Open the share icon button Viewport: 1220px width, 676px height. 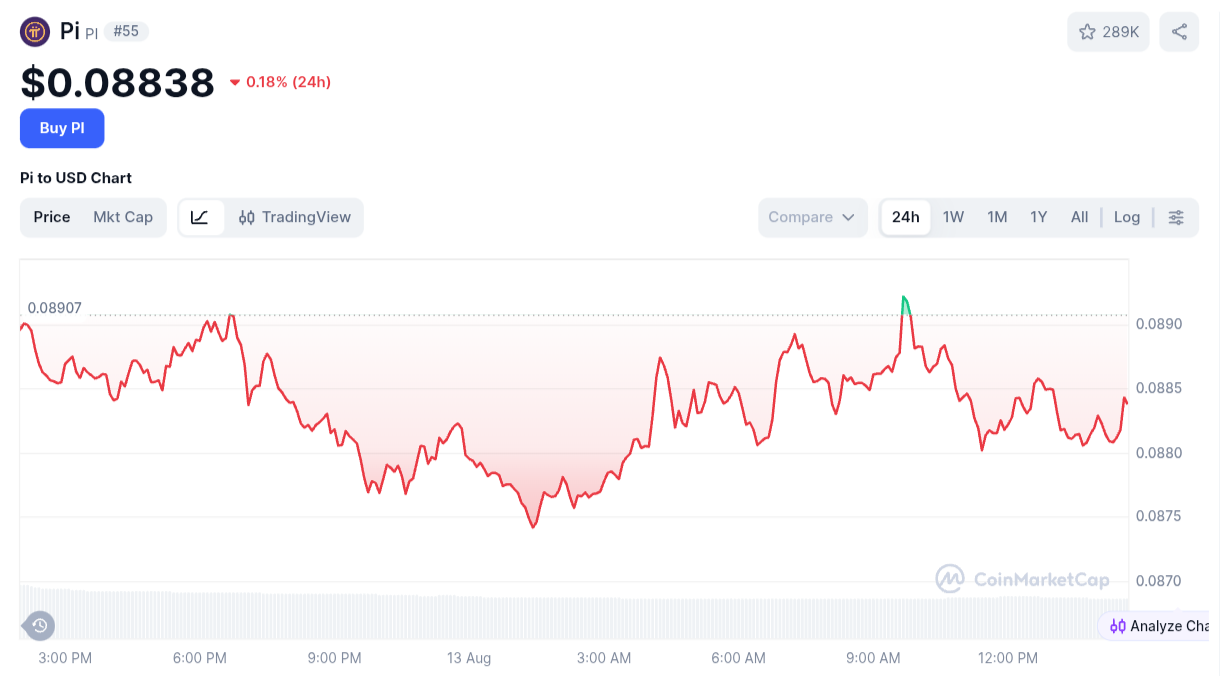(x=1179, y=32)
